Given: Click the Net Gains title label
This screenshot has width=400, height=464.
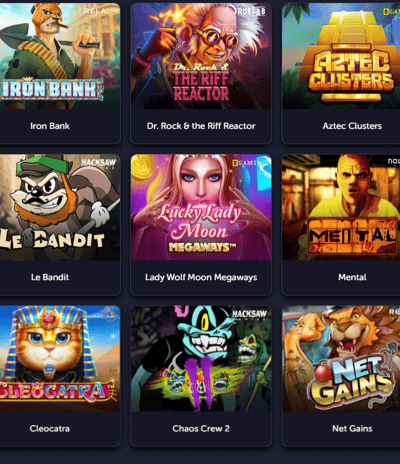Looking at the screenshot, I should [352, 429].
